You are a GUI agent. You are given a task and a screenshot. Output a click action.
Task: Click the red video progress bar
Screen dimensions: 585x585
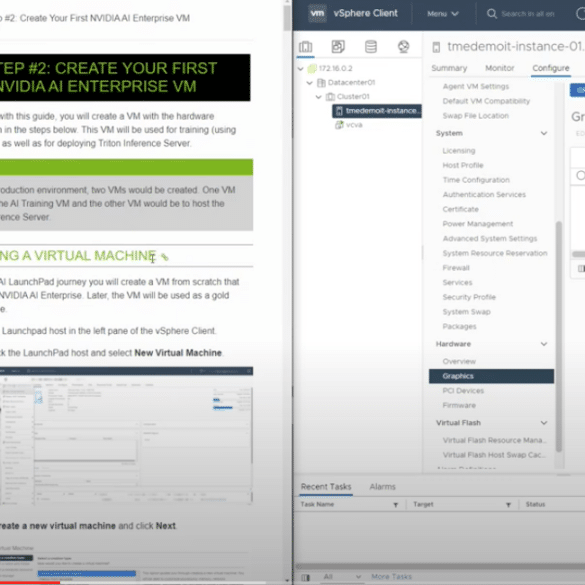[x=30, y=583]
